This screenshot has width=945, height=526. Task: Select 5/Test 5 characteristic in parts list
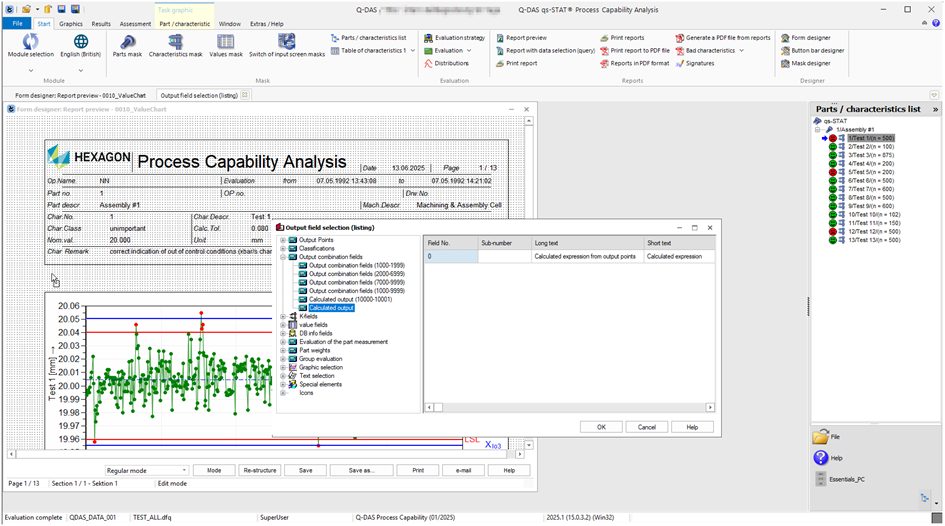point(871,172)
